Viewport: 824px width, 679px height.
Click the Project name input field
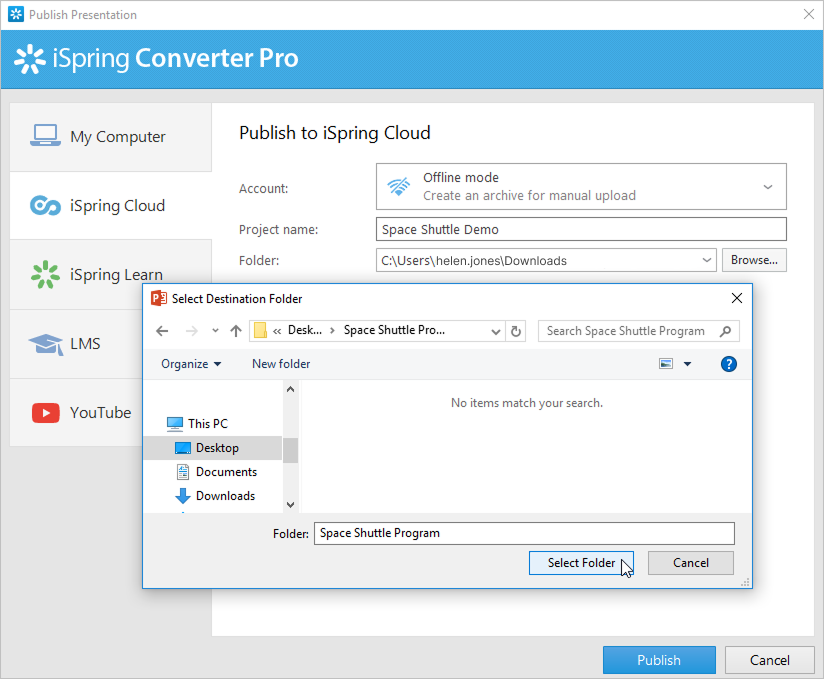[x=581, y=229]
